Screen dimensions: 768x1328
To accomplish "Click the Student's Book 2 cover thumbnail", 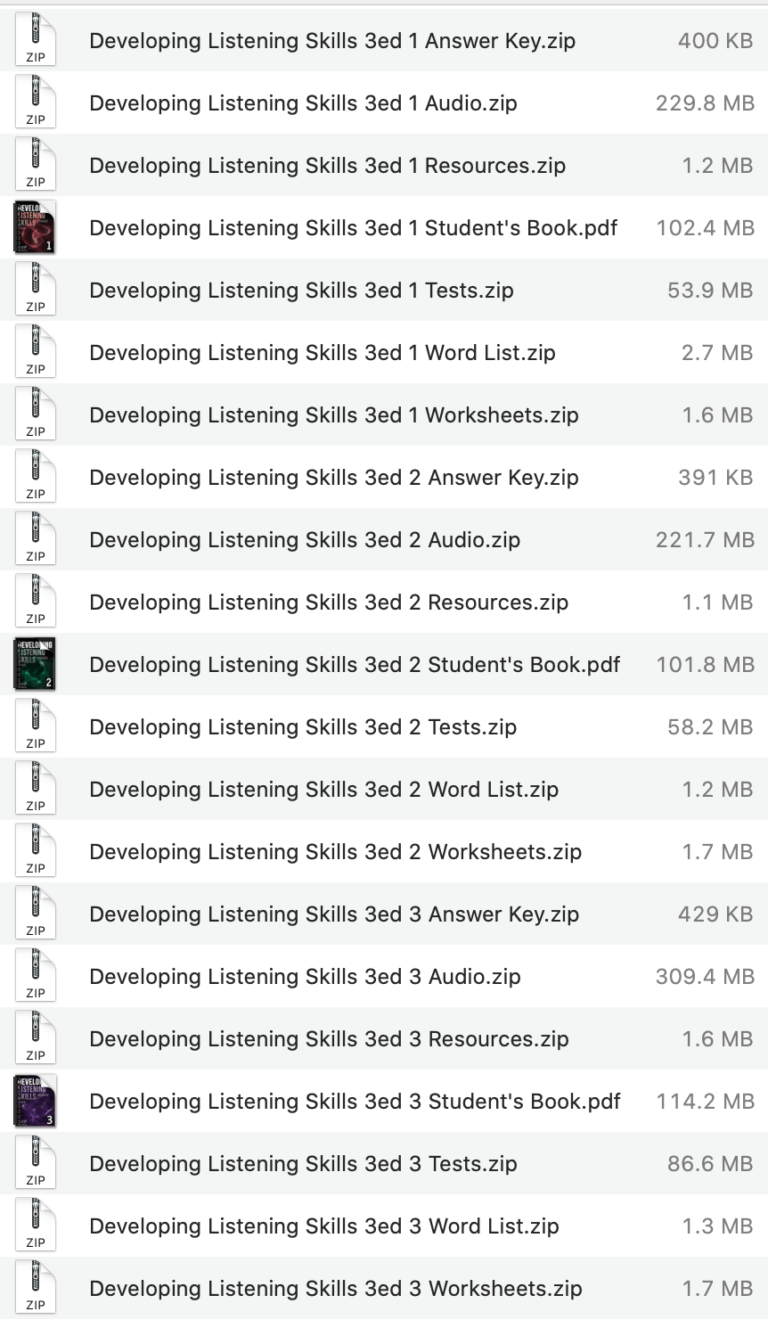I will tap(36, 664).
